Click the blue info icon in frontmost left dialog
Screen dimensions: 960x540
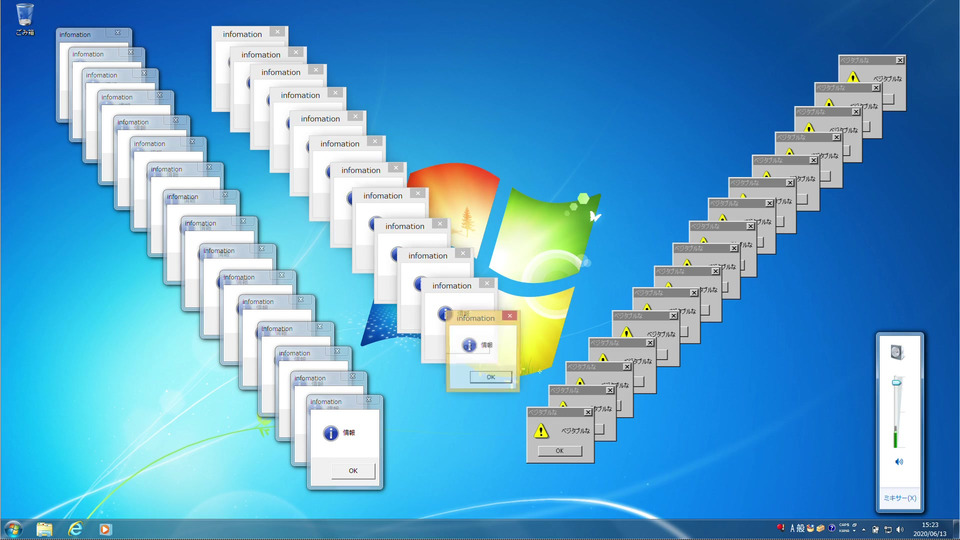coord(331,433)
